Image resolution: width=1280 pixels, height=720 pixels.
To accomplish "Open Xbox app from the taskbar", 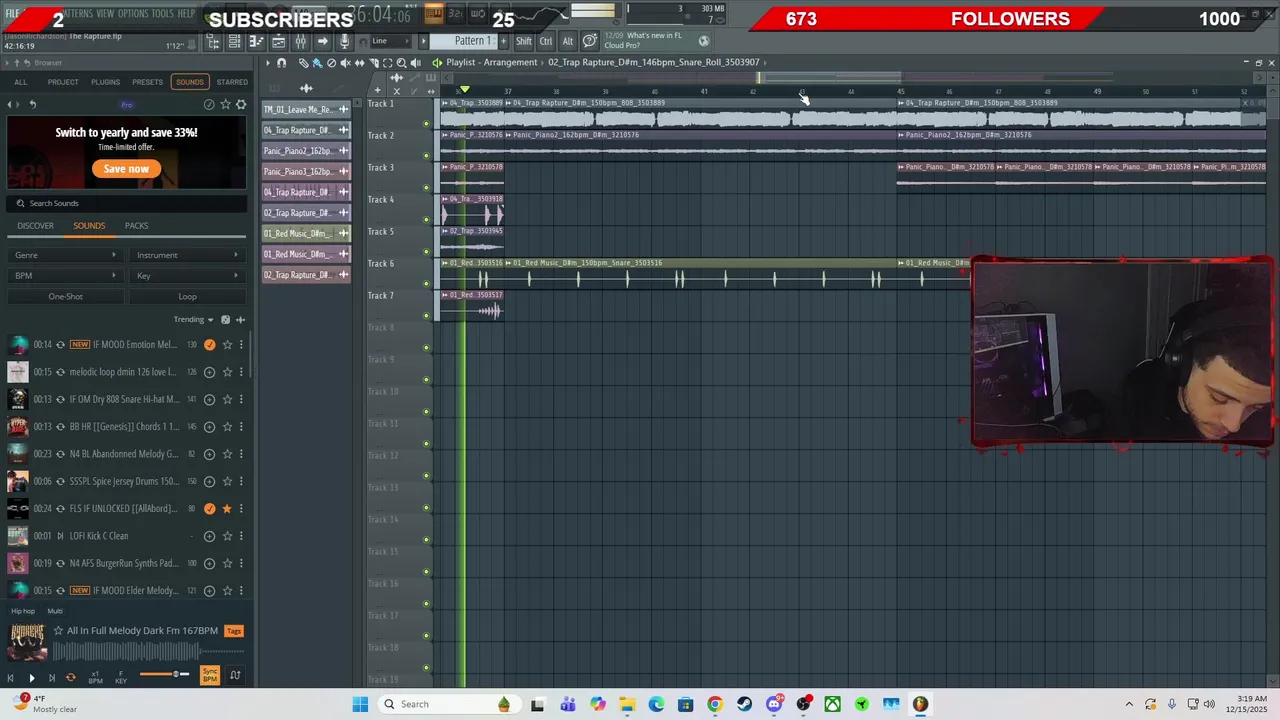I will pos(832,704).
